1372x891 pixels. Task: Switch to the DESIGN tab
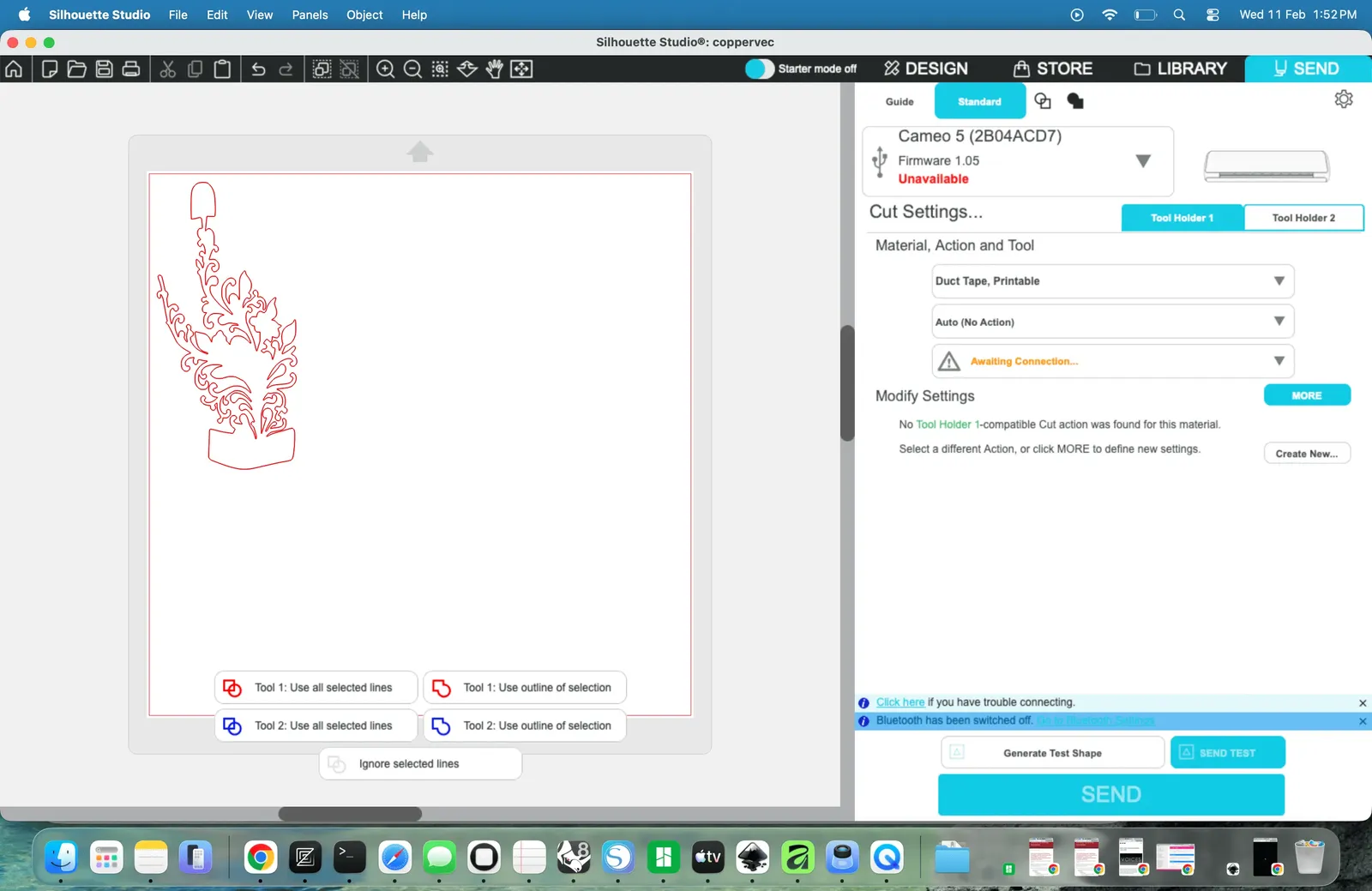click(x=926, y=69)
